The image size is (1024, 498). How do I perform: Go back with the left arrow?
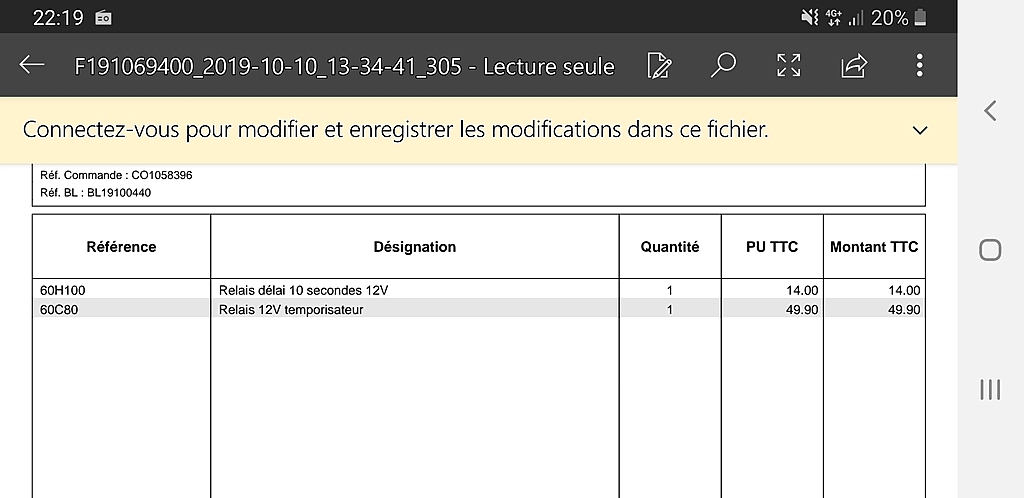(x=32, y=65)
